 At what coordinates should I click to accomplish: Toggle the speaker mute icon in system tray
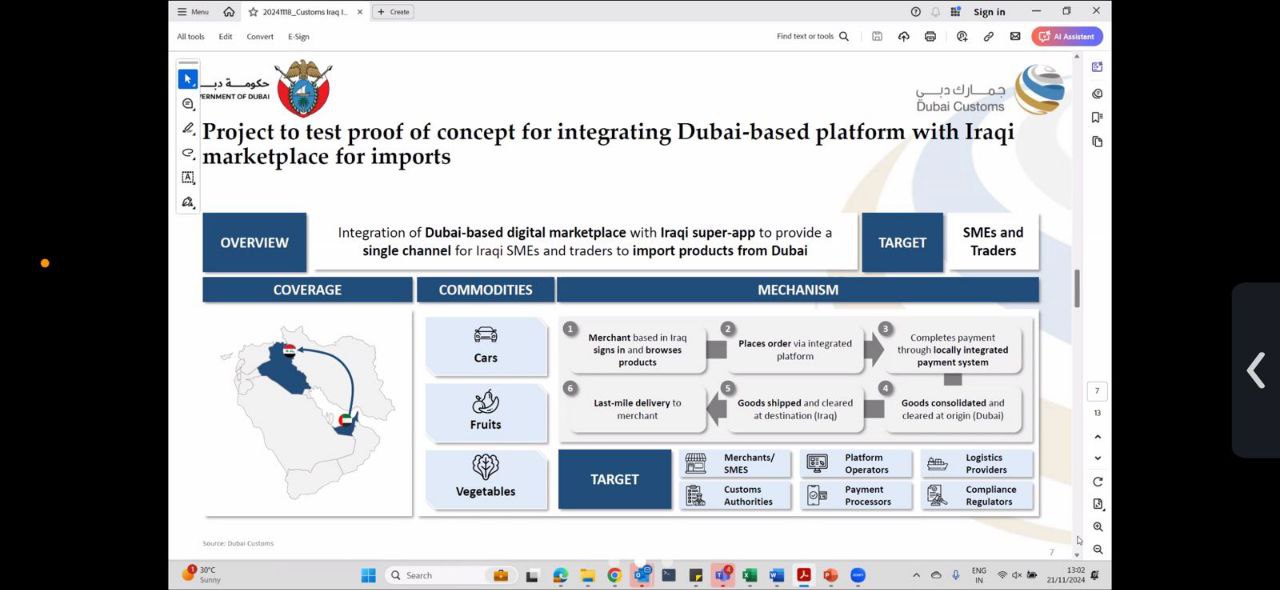click(x=1017, y=575)
